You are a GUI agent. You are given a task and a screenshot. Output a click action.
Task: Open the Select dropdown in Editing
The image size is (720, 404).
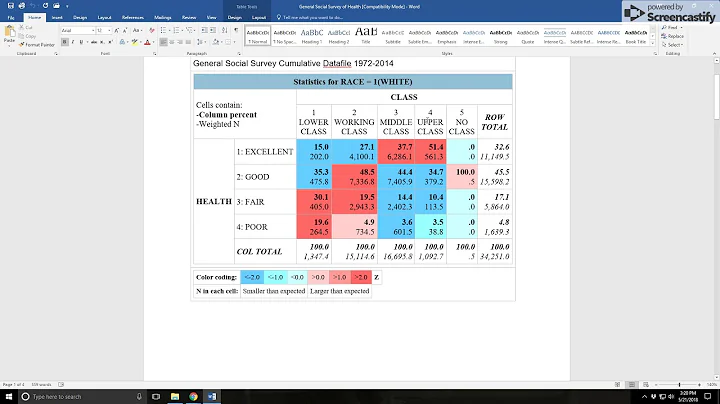tap(673, 45)
